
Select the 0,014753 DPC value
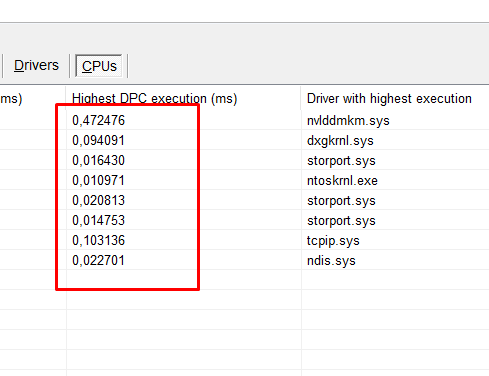[x=98, y=220]
